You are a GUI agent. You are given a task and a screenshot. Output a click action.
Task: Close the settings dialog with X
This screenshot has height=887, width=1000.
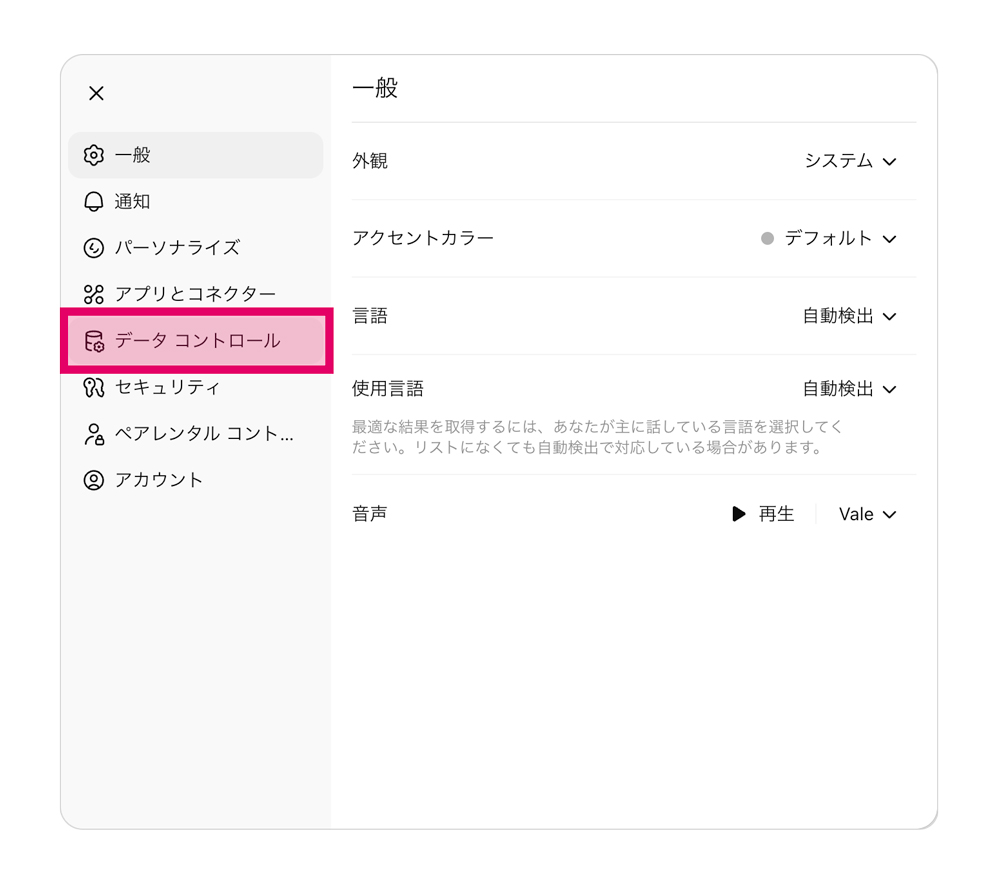click(x=96, y=93)
